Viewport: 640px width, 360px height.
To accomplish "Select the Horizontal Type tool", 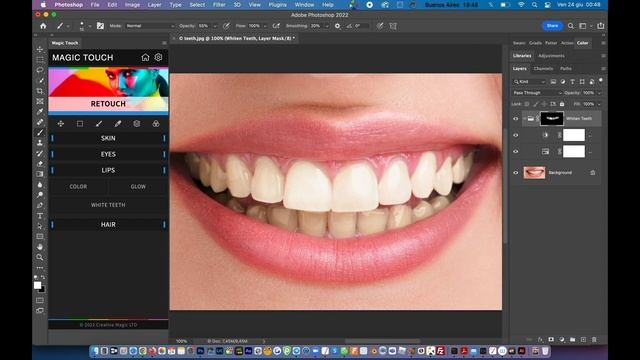I will (40, 216).
